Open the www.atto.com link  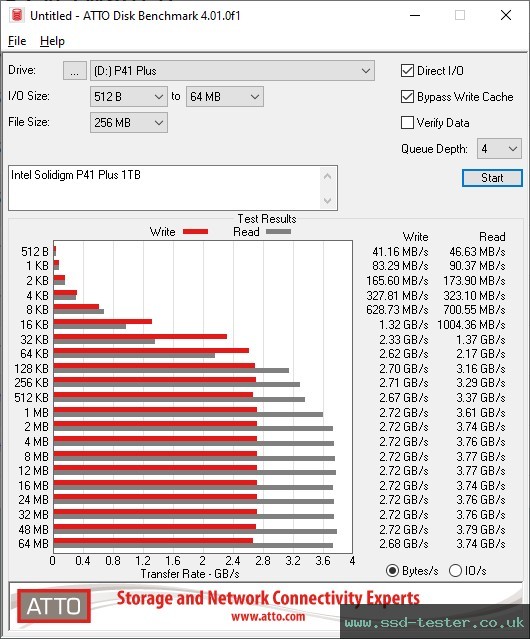(268, 616)
